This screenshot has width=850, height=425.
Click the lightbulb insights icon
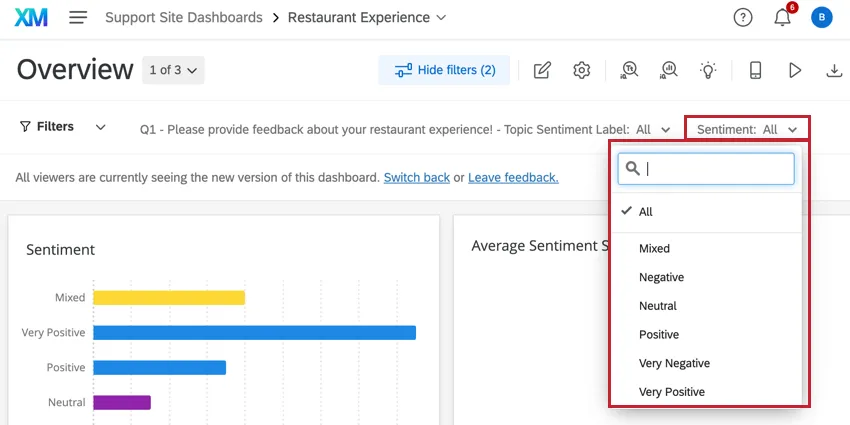(708, 70)
